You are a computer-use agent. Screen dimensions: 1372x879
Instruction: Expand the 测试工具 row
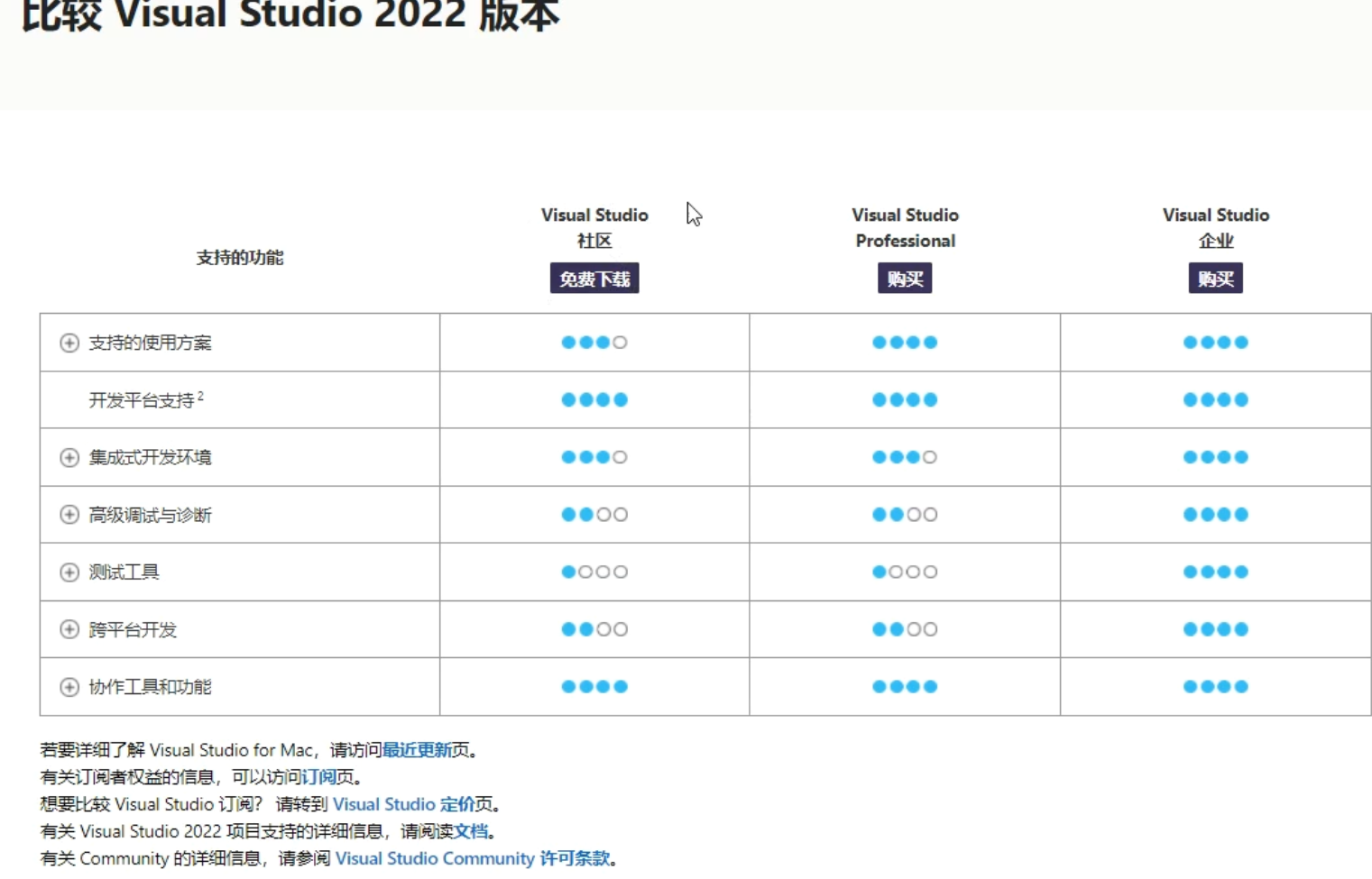click(69, 572)
